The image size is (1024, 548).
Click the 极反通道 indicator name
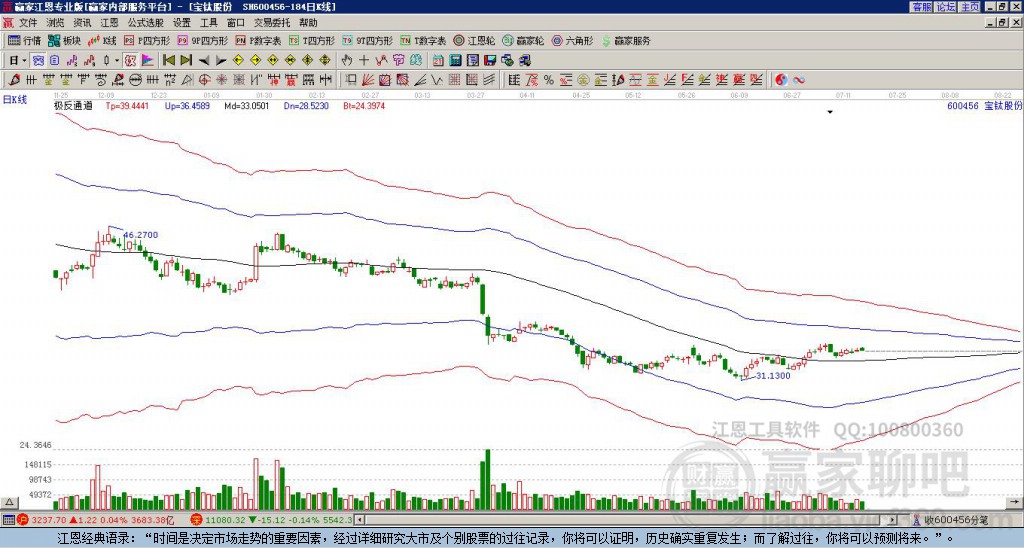(x=73, y=105)
